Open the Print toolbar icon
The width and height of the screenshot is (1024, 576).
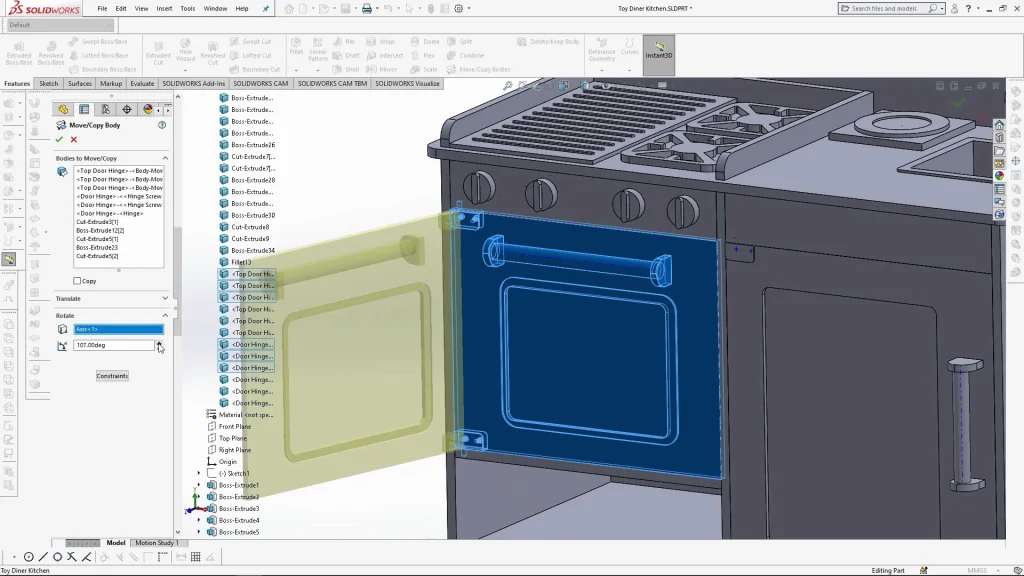[x=367, y=9]
